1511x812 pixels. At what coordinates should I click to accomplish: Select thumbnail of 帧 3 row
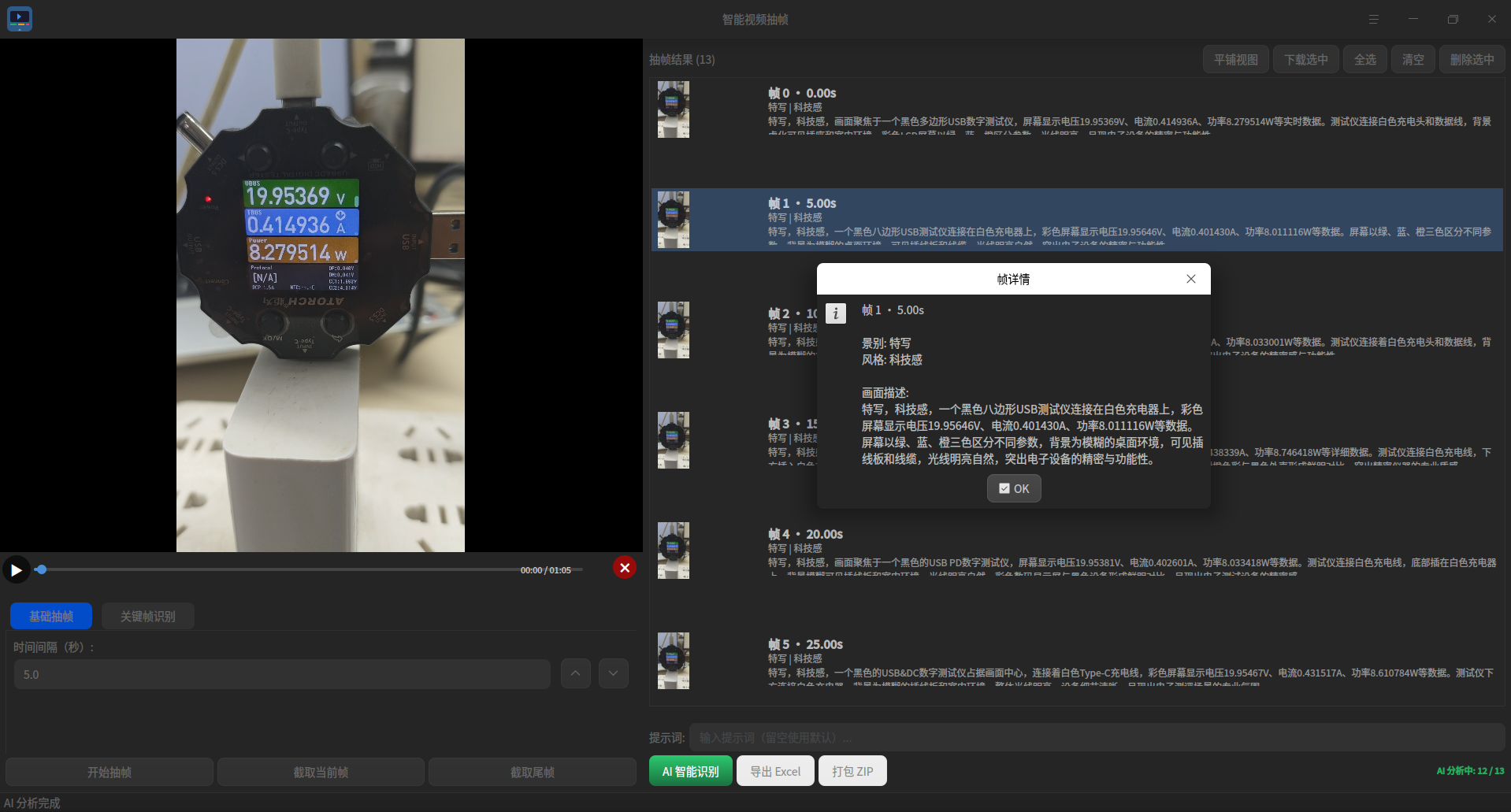(674, 440)
